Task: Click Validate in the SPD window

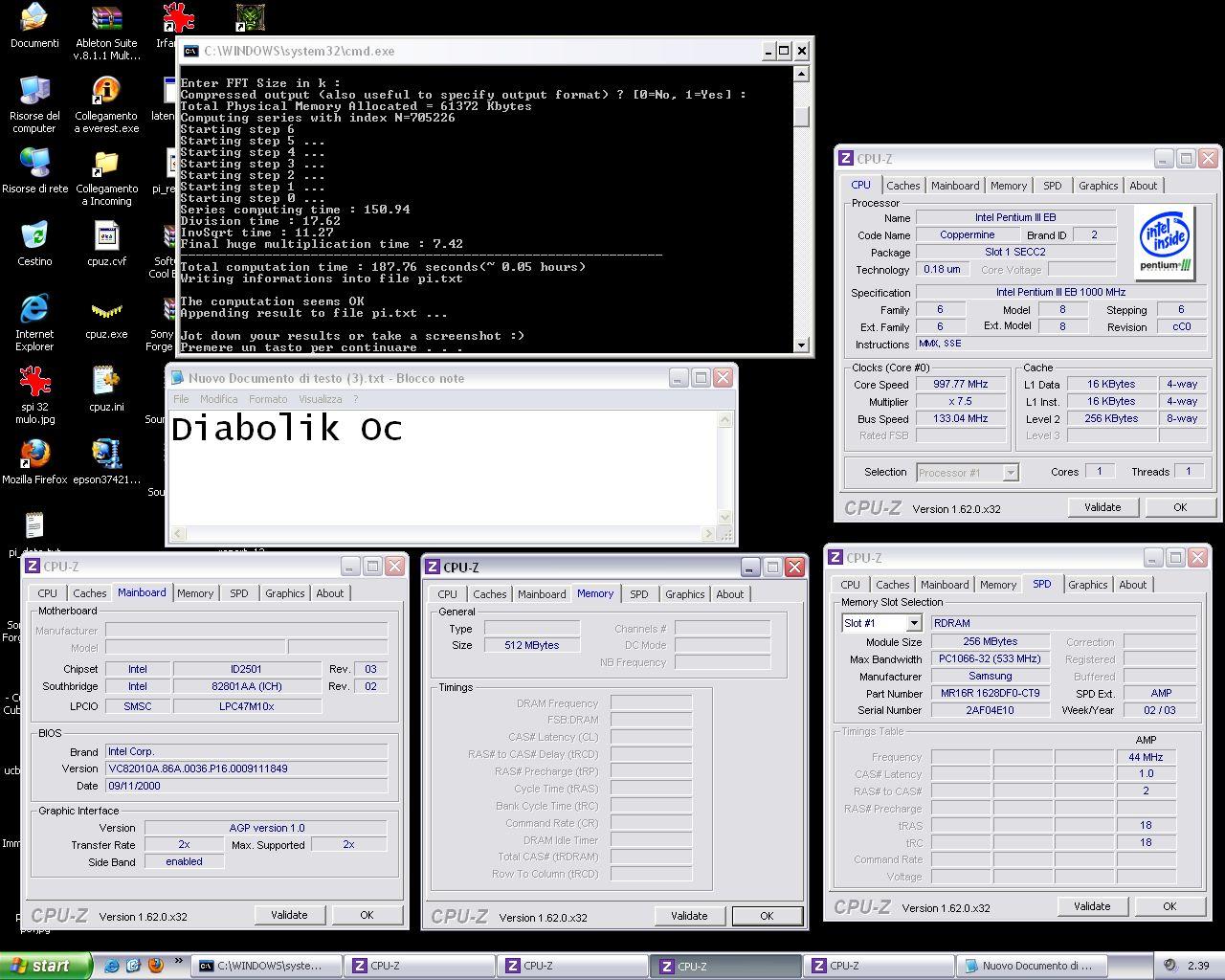Action: pos(1092,906)
